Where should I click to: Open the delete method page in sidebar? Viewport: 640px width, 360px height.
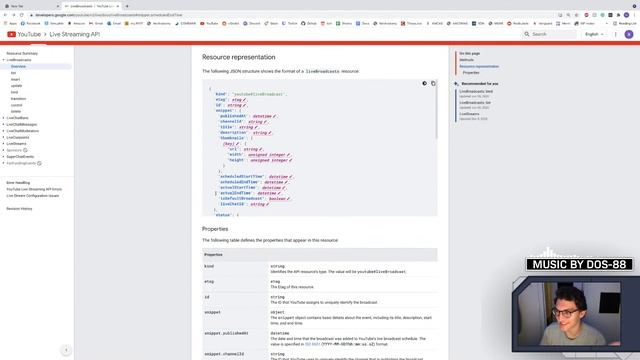coord(16,111)
